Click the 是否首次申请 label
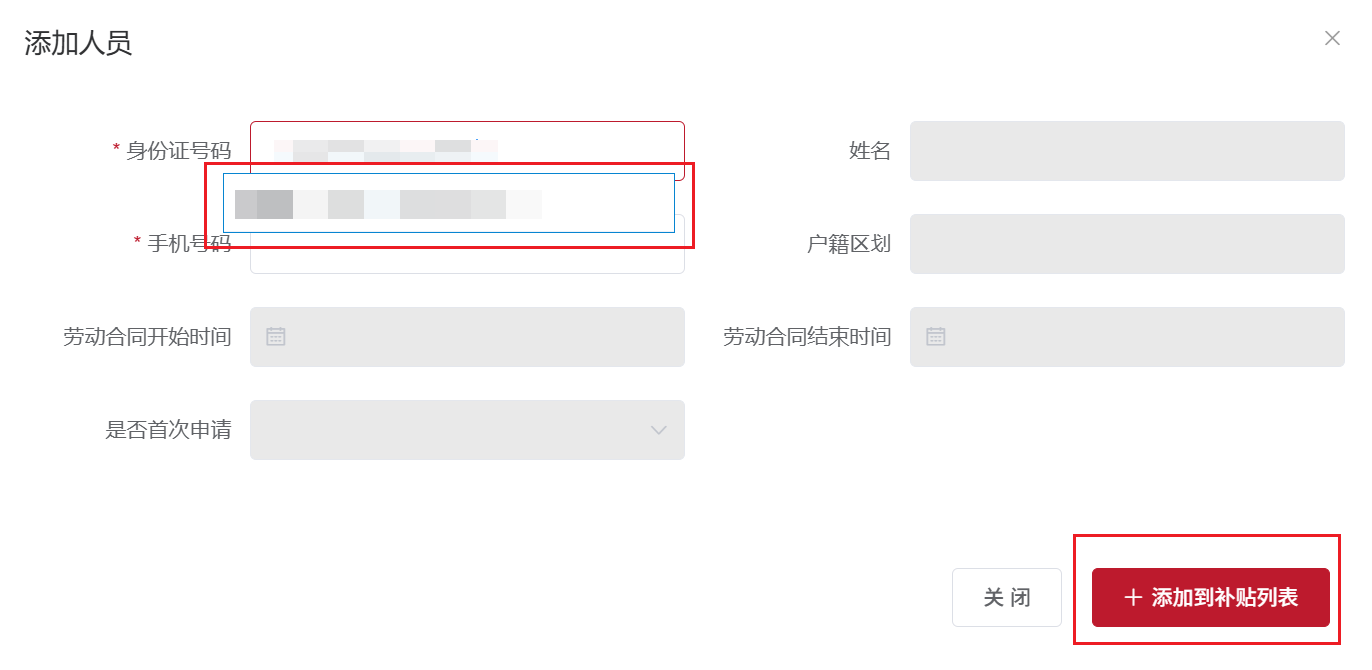The width and height of the screenshot is (1372, 670). [x=169, y=430]
